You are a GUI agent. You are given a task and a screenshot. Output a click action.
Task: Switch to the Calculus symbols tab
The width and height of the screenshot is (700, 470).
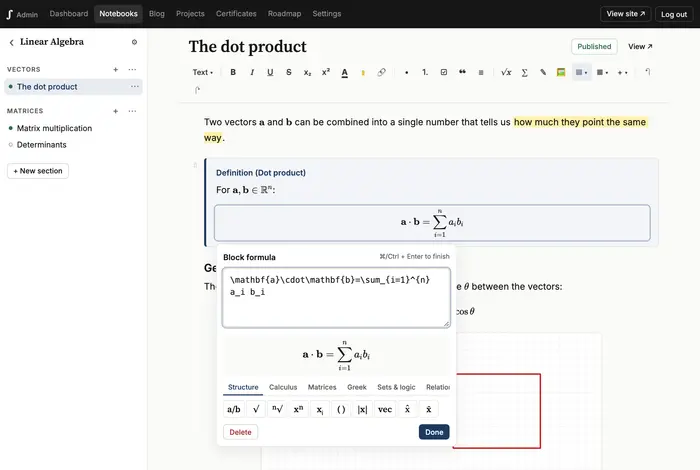click(x=283, y=387)
